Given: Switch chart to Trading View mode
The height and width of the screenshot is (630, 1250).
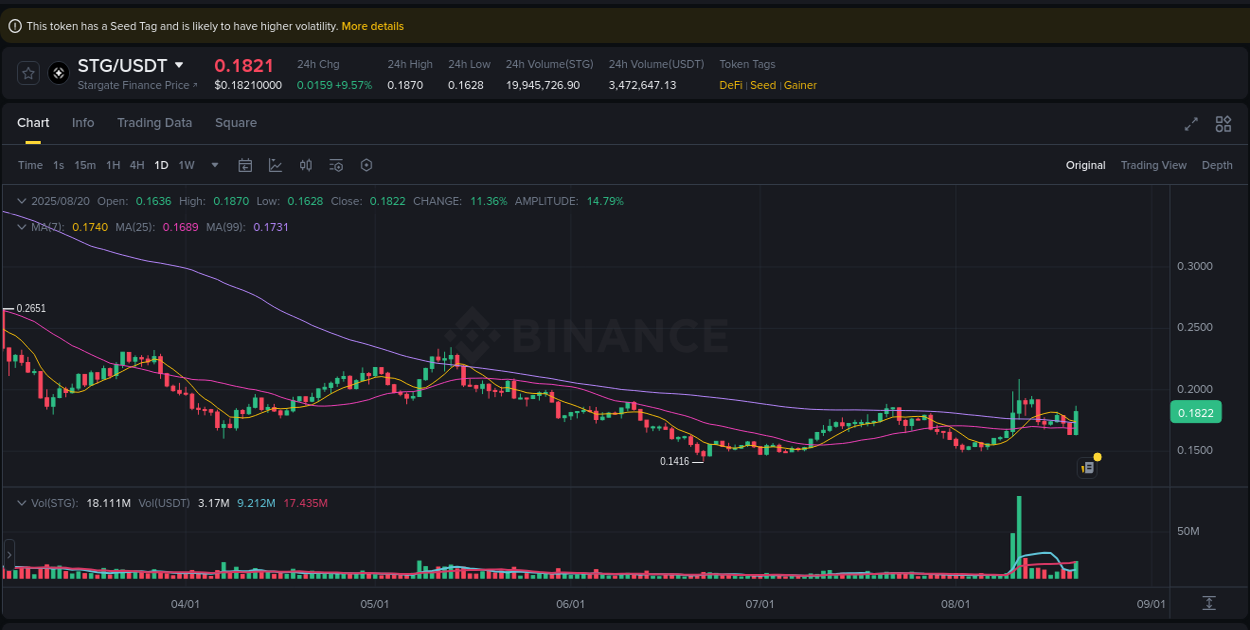Looking at the screenshot, I should coord(1153,165).
